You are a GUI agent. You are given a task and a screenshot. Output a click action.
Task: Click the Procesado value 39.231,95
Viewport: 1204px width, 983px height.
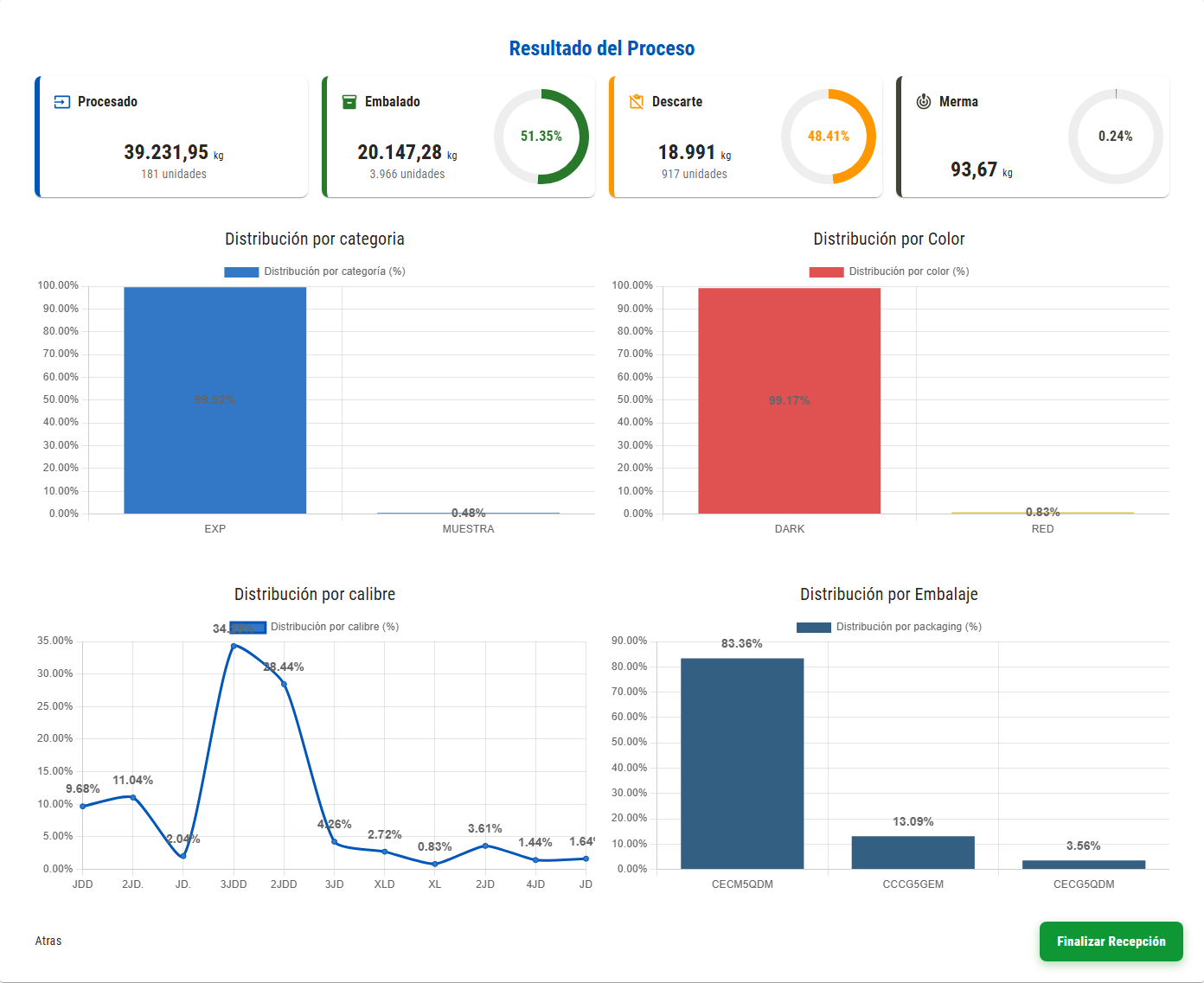click(166, 152)
